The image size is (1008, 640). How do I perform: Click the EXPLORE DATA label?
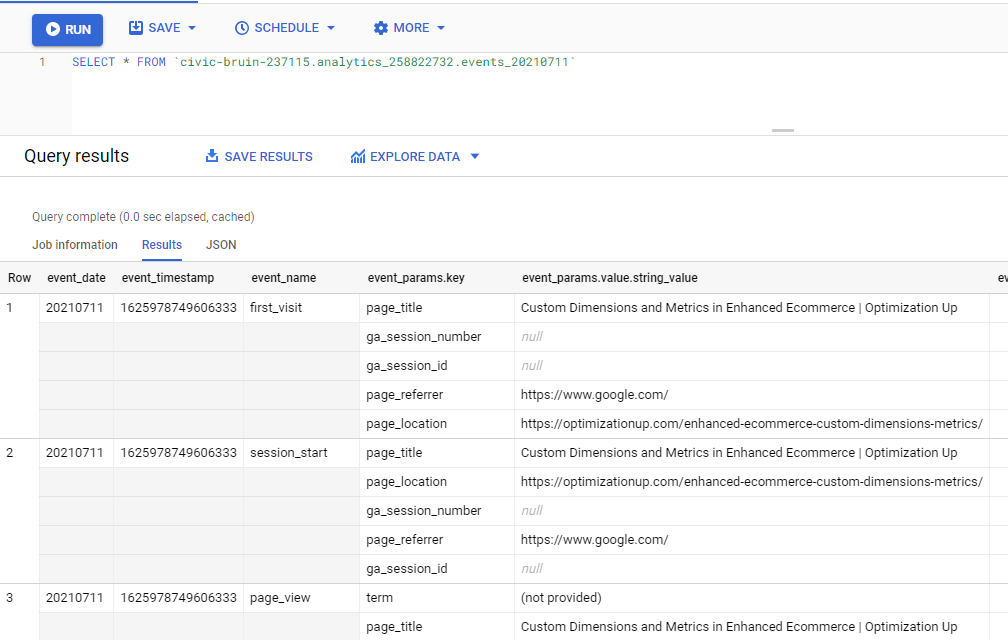[x=415, y=157]
